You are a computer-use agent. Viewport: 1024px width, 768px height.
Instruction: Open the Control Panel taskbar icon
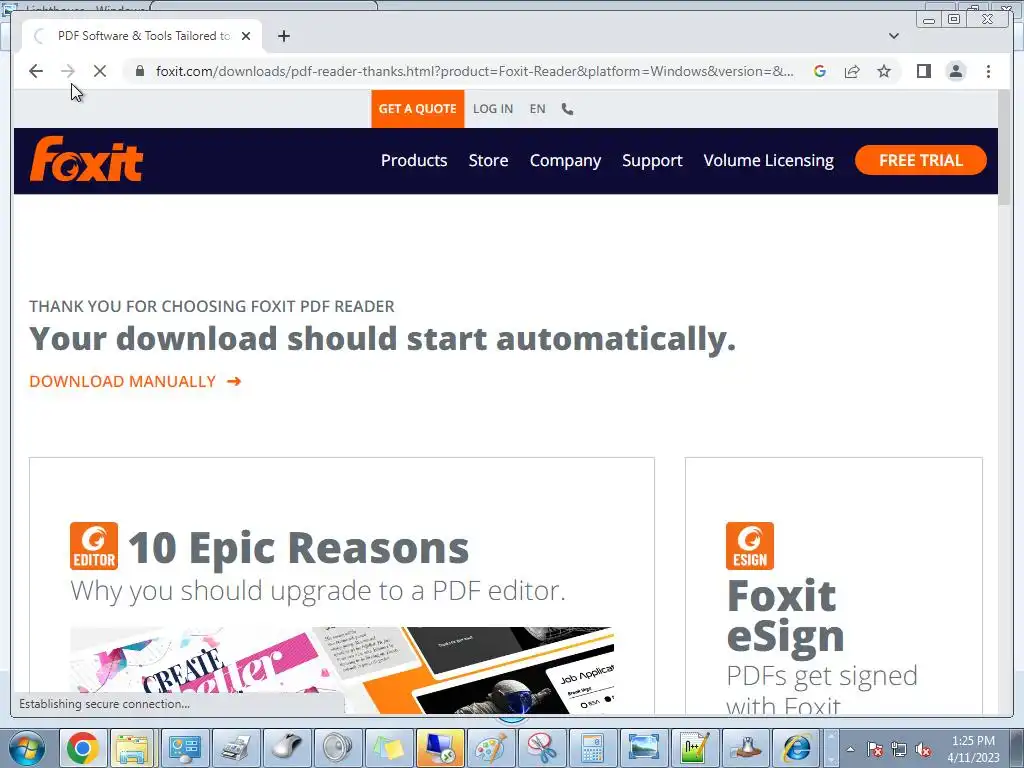coord(185,748)
